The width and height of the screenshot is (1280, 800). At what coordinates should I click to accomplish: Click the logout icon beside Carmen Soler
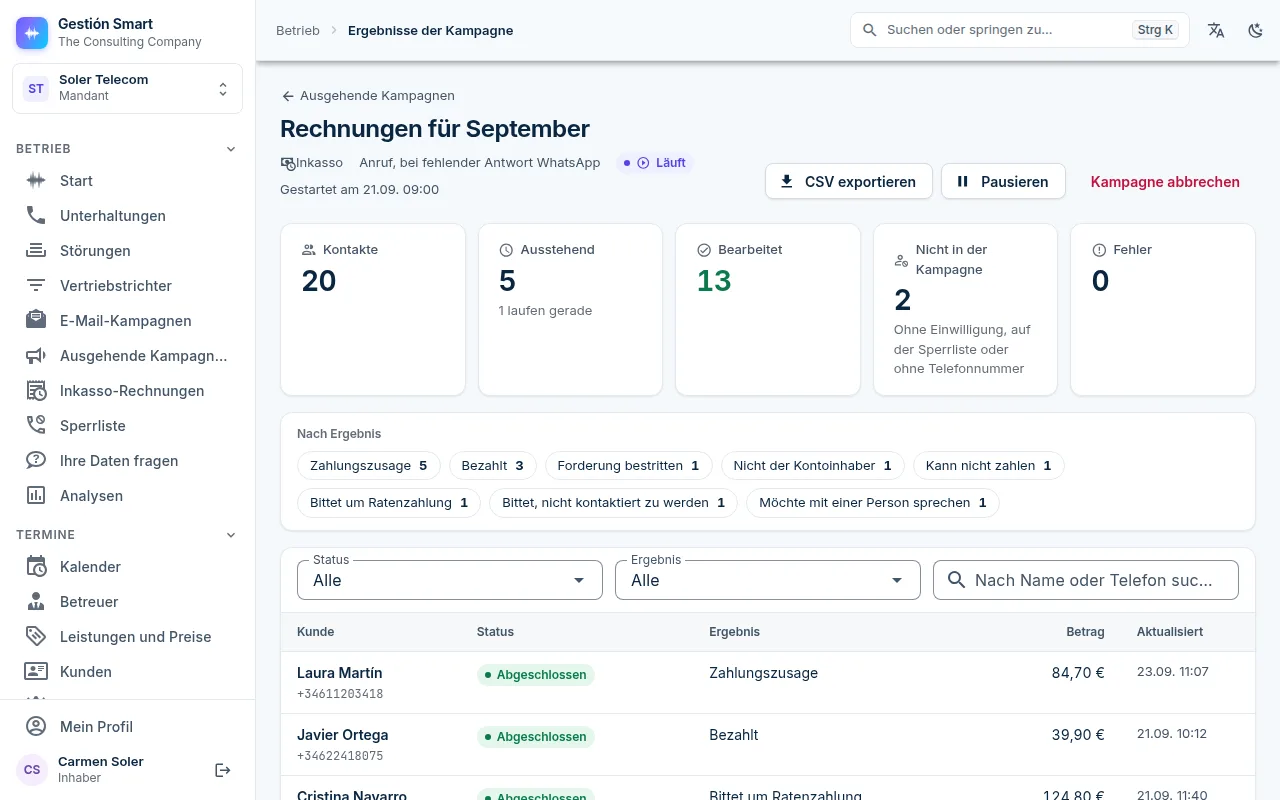click(223, 770)
